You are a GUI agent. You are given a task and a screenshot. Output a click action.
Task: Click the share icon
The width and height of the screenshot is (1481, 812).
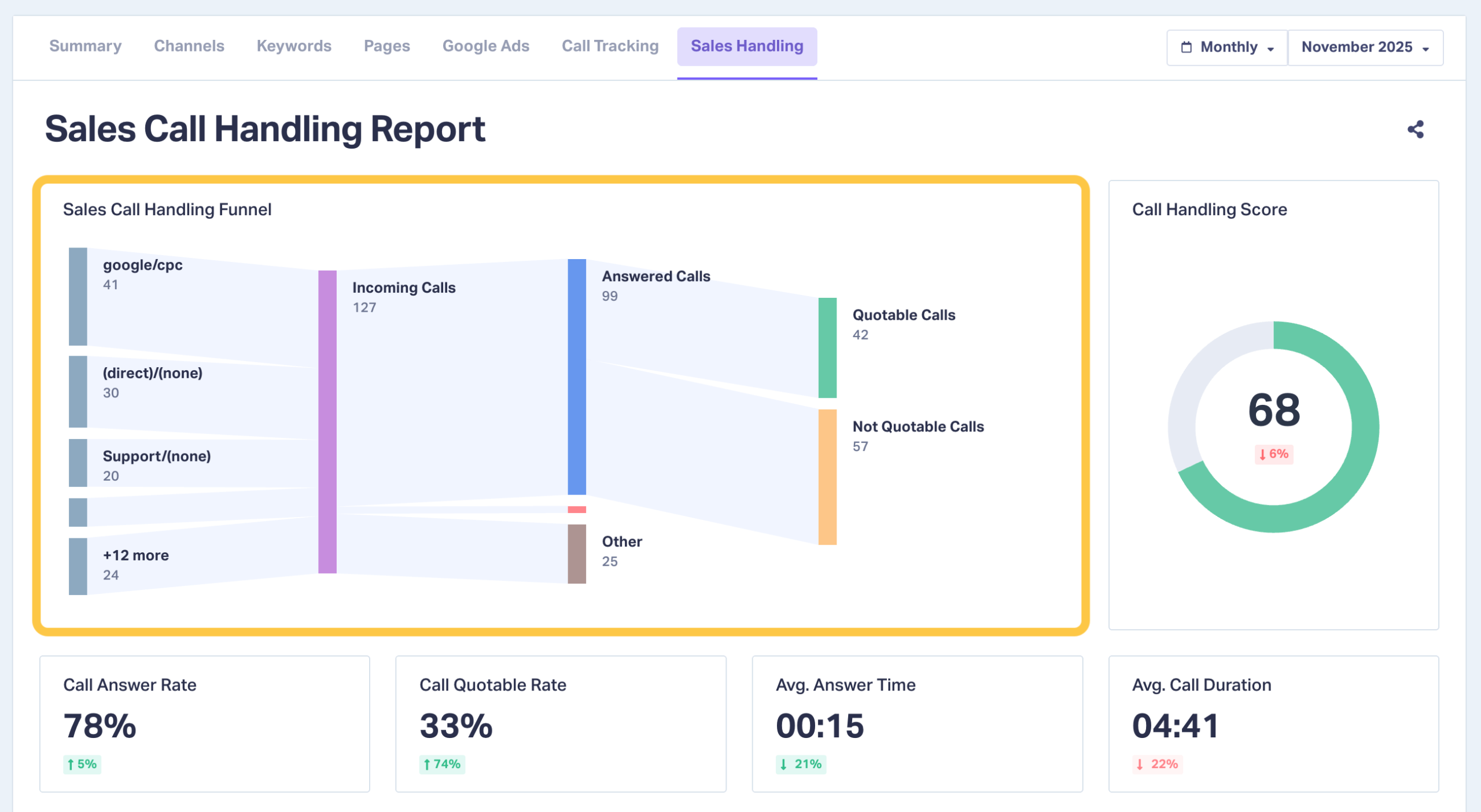pos(1415,129)
